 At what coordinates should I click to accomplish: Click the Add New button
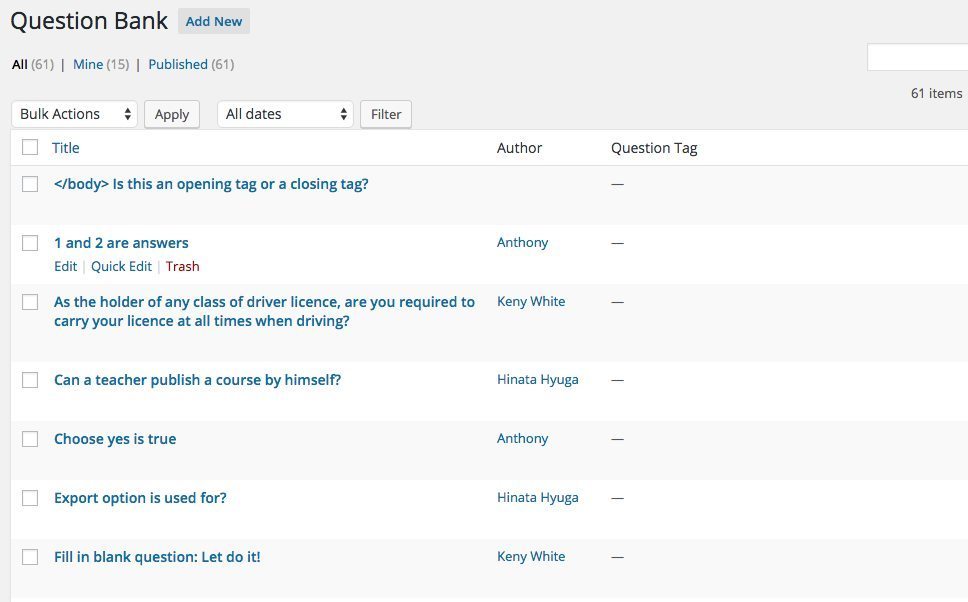(214, 21)
